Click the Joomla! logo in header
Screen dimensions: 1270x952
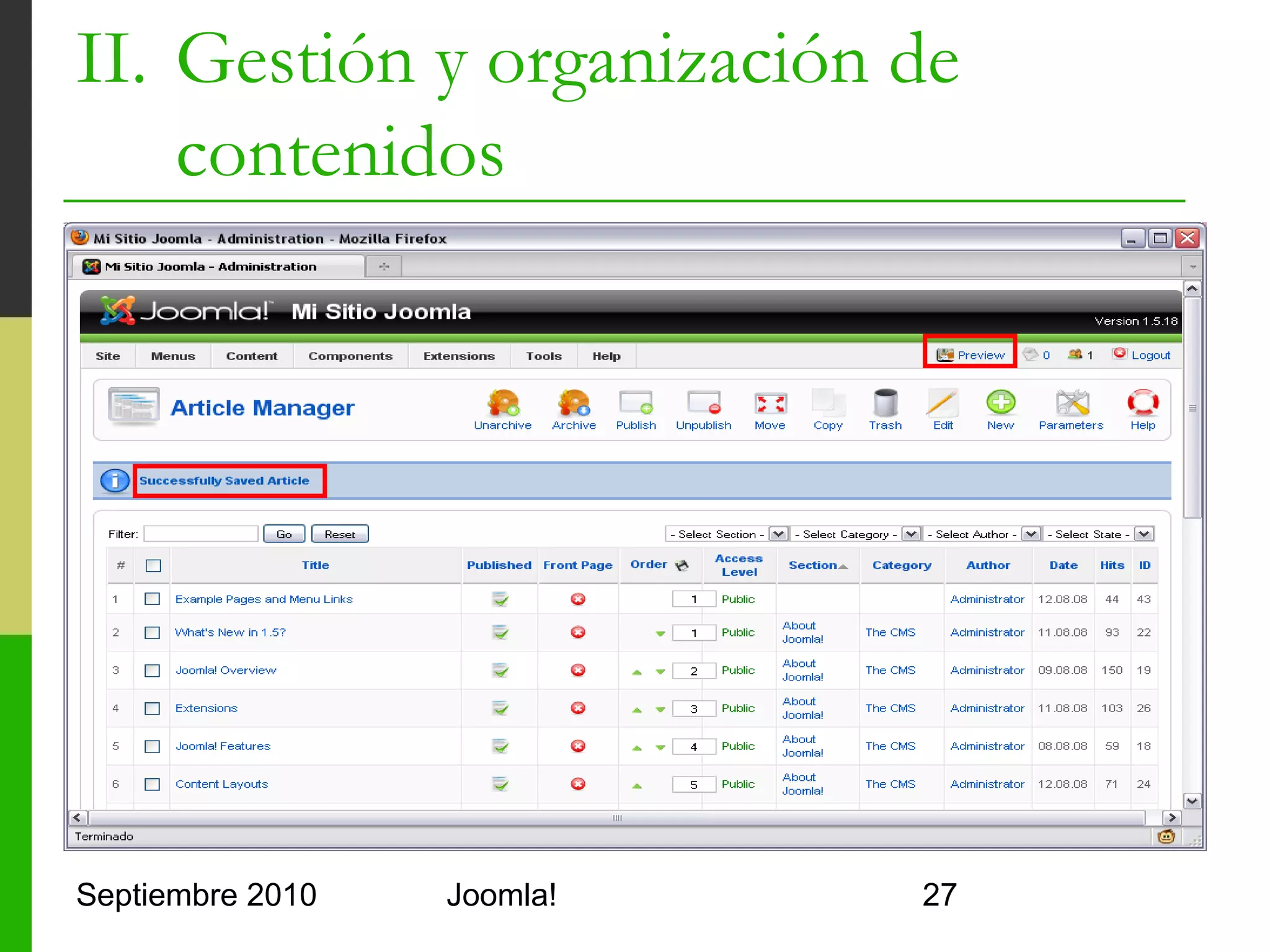pos(187,311)
